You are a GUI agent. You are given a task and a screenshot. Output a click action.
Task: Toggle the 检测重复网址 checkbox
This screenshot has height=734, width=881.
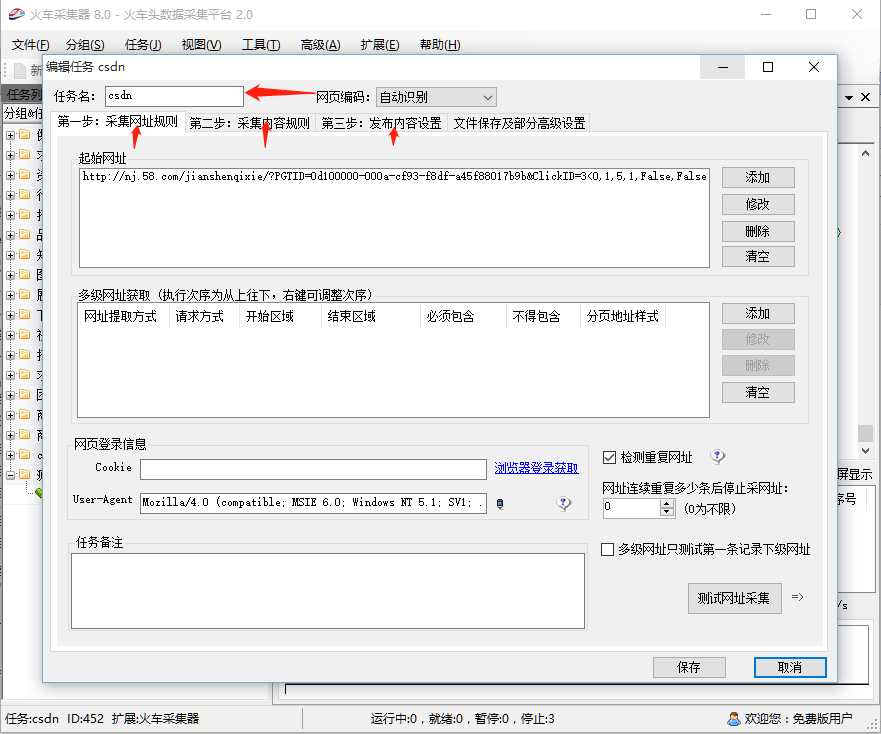pos(609,457)
